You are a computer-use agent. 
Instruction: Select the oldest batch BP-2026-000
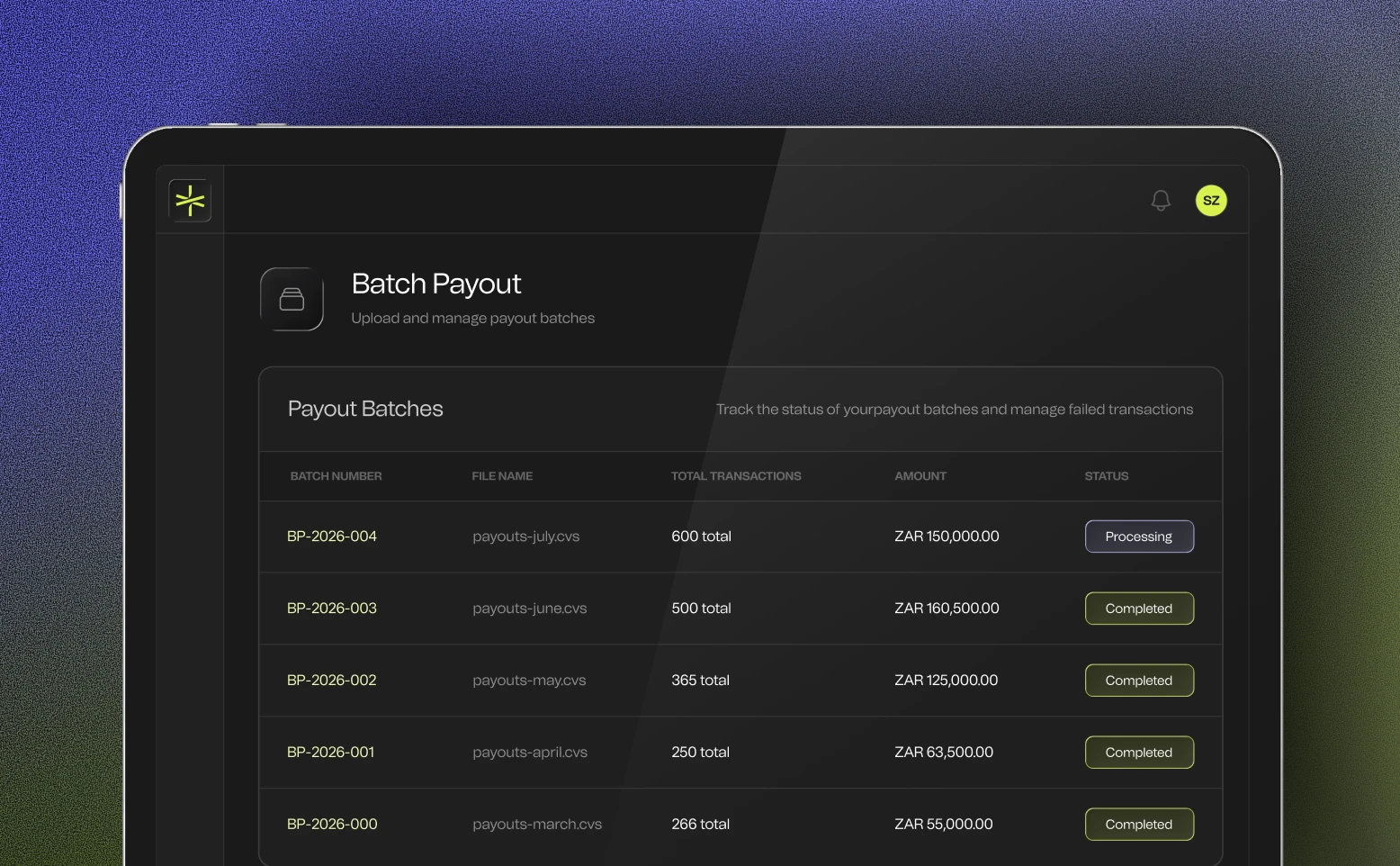click(x=331, y=824)
